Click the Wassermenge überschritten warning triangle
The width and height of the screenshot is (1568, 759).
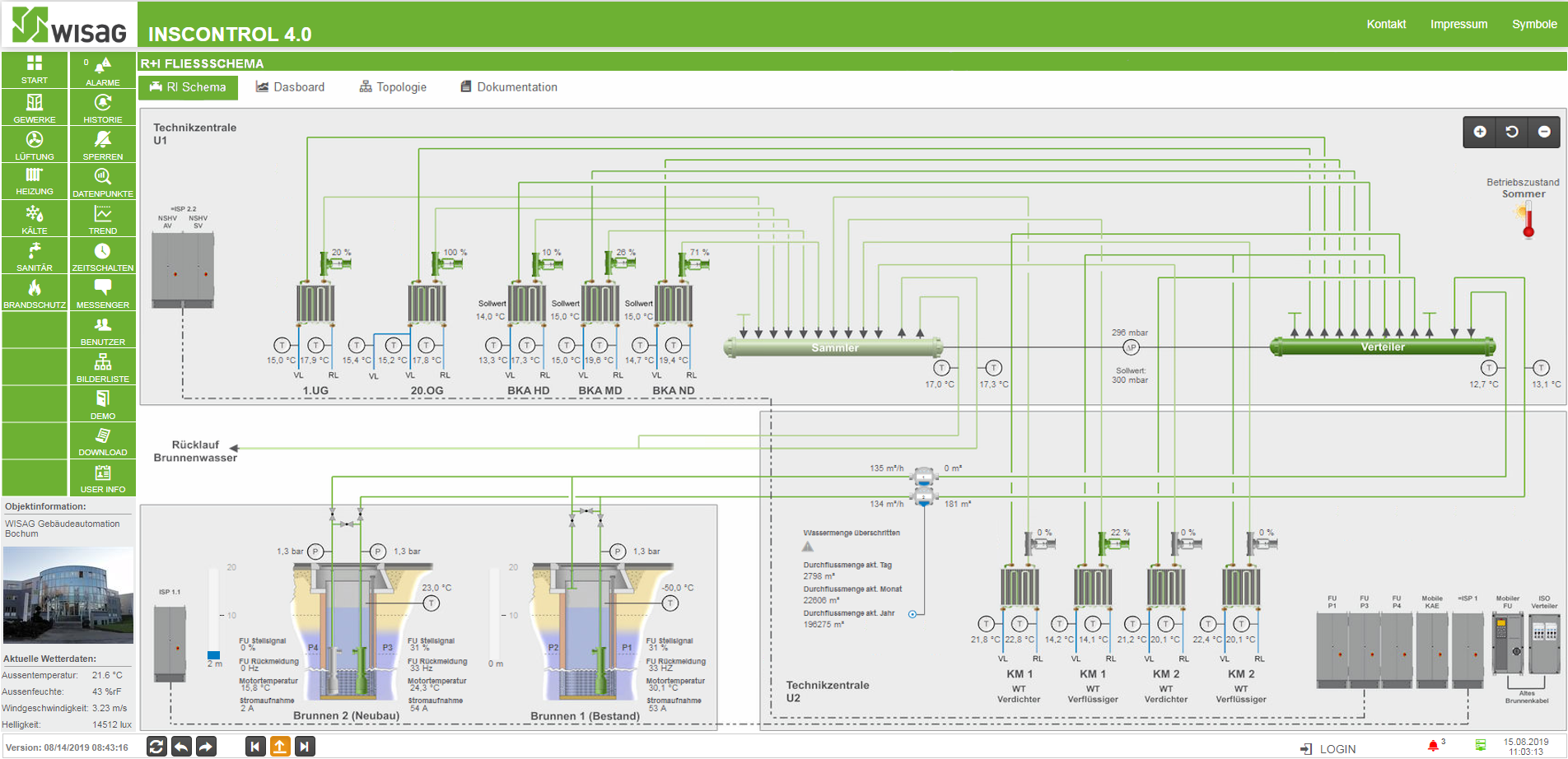coord(808,547)
